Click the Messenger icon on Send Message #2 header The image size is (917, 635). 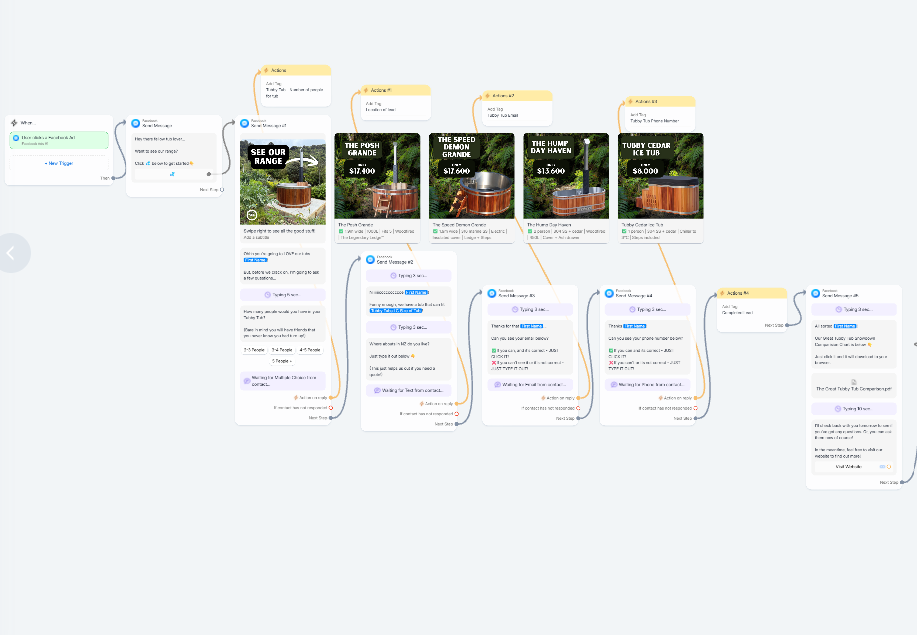(x=371, y=260)
